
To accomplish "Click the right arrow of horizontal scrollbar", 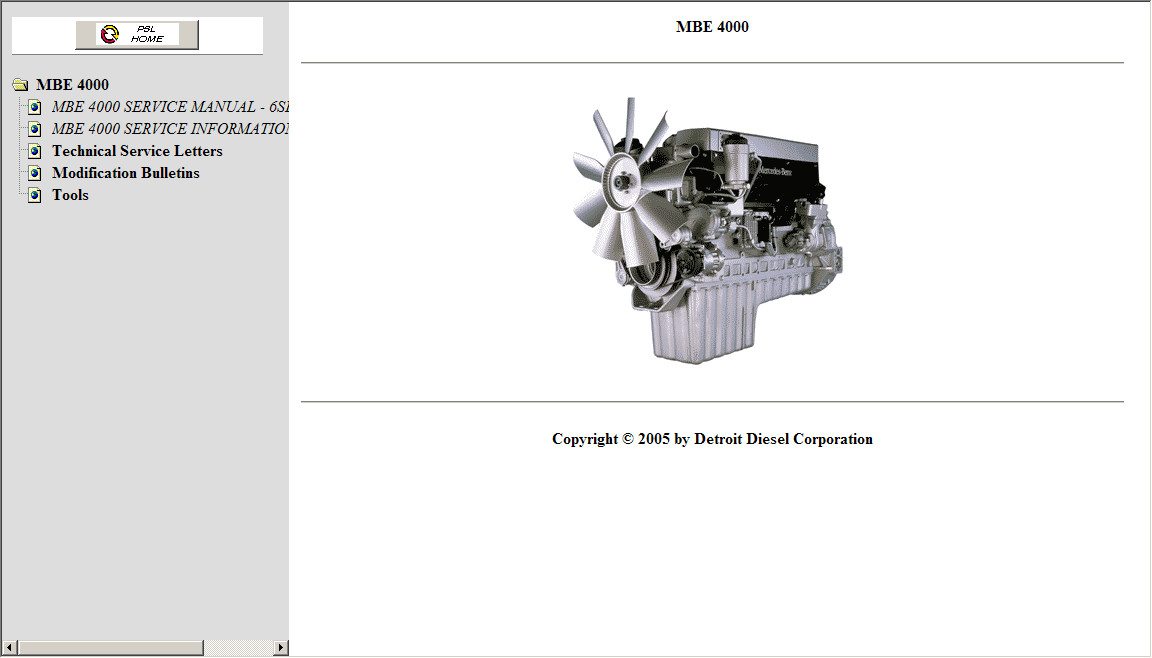I will [281, 648].
